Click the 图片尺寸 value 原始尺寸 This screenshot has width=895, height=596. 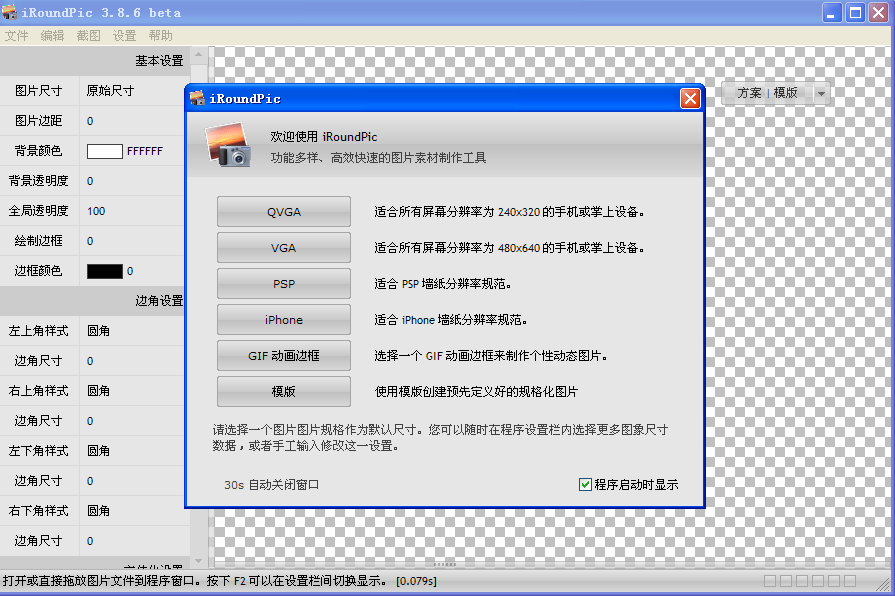tap(110, 91)
